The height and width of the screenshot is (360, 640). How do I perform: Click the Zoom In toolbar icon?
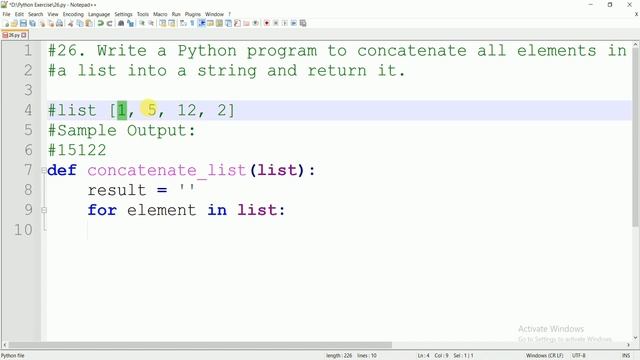tap(142, 23)
